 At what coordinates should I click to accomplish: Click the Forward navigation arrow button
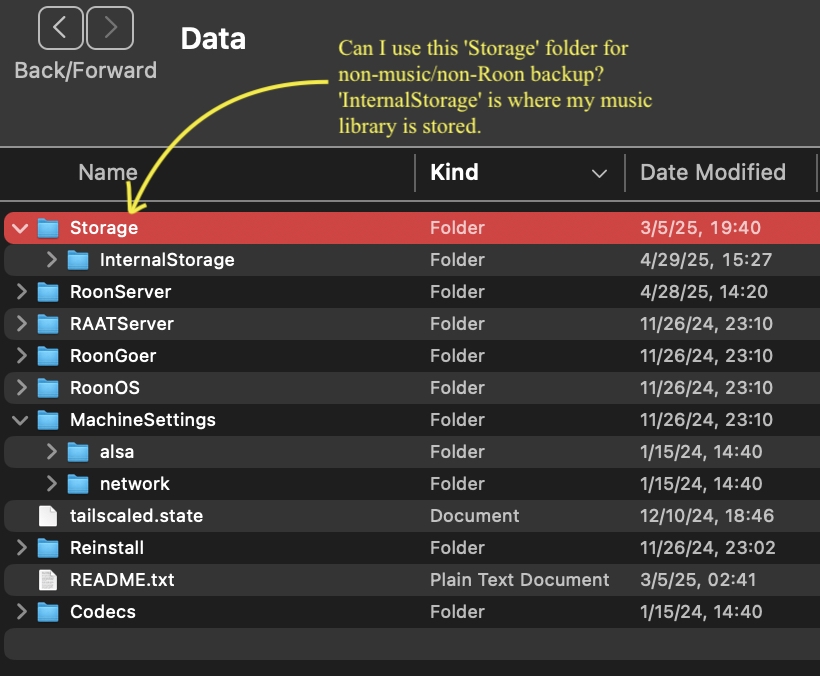click(110, 28)
